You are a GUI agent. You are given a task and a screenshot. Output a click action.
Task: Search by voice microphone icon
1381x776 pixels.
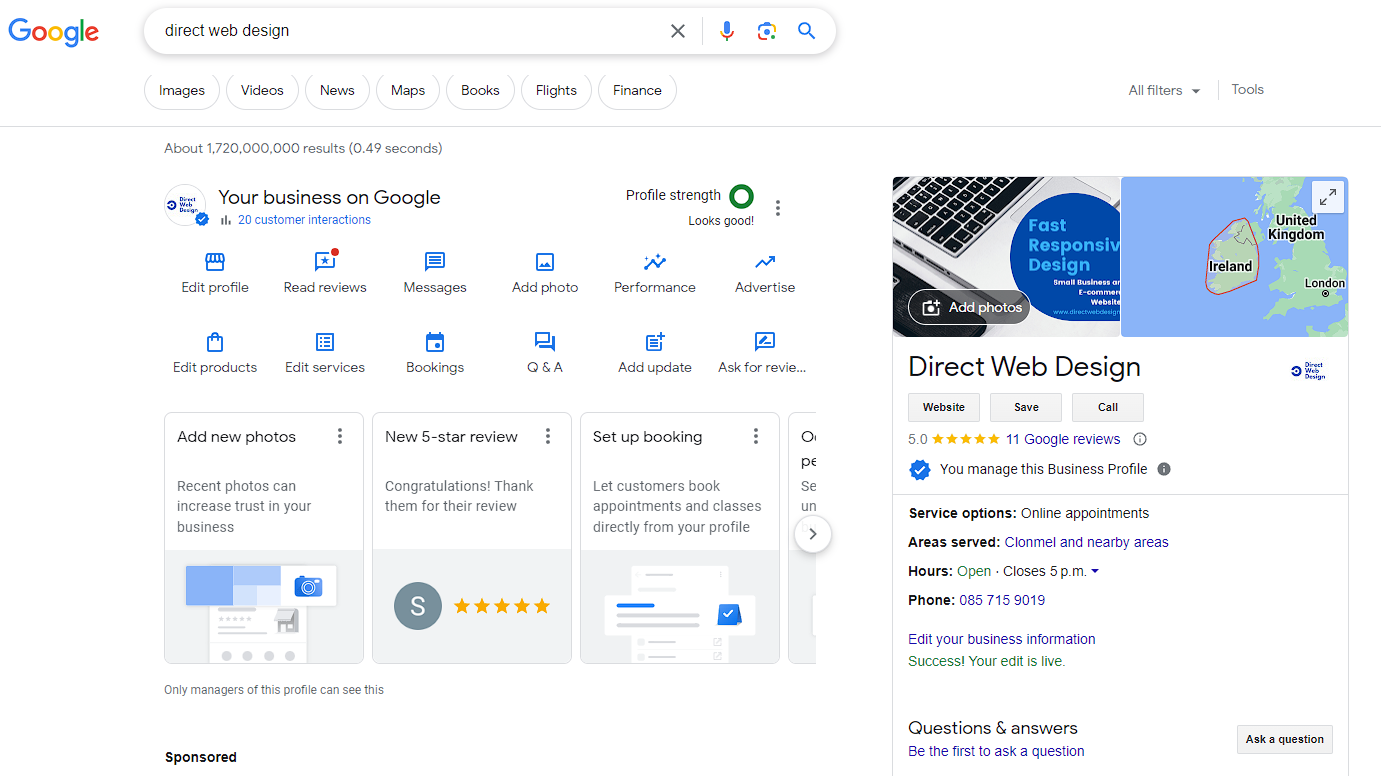click(x=727, y=31)
